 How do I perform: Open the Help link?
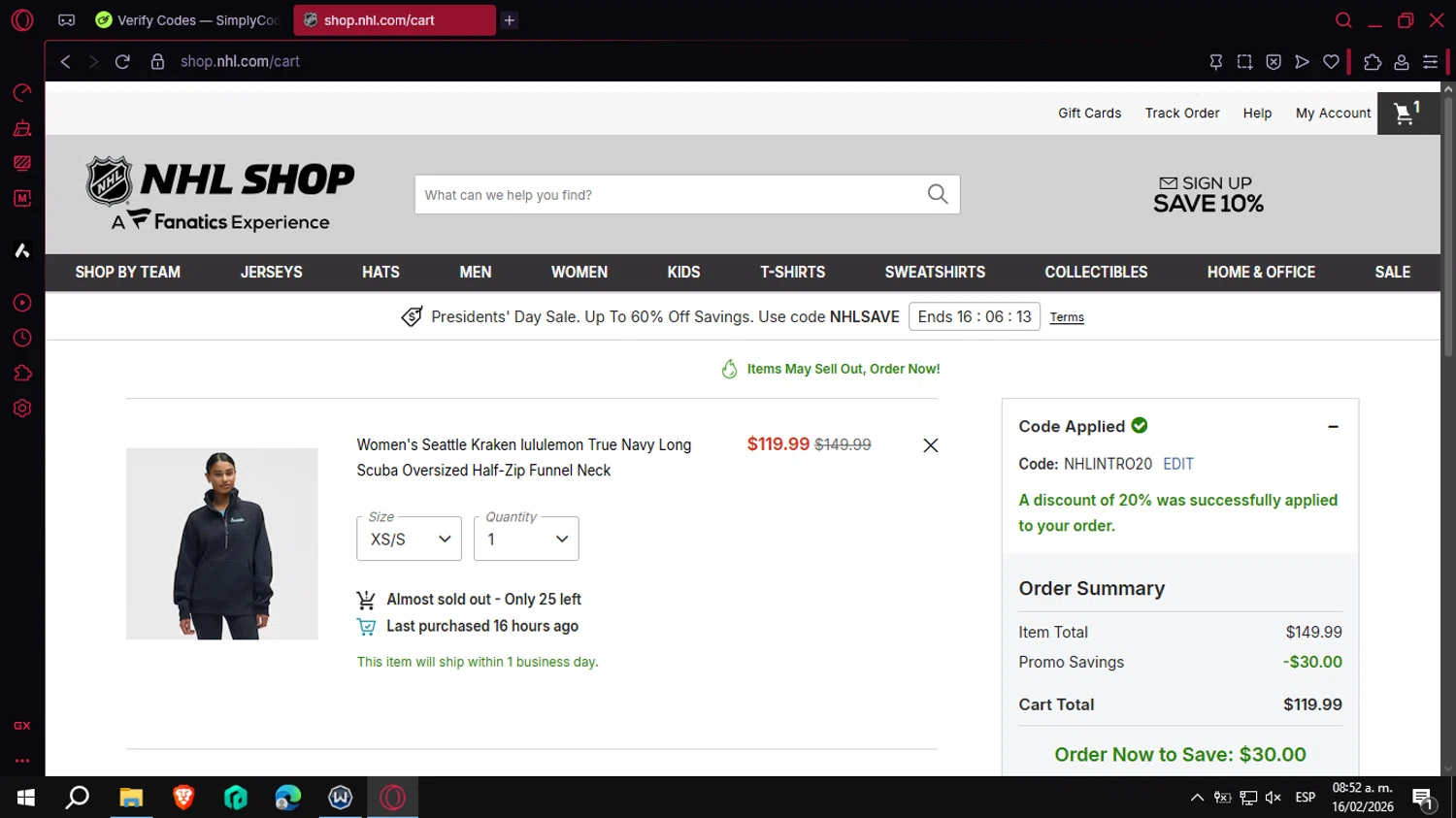1257,113
